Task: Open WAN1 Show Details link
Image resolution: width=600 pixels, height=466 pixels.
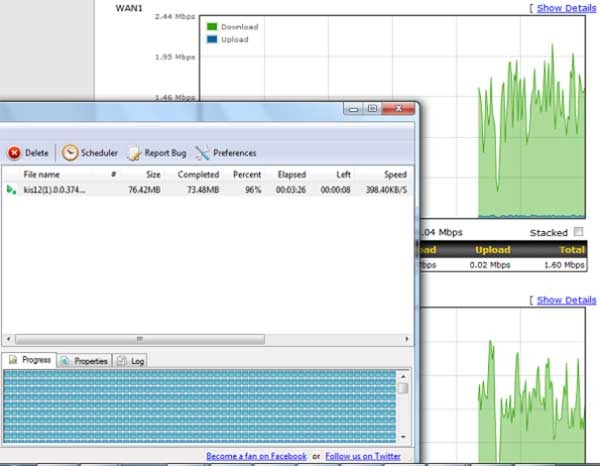Action: click(x=566, y=8)
